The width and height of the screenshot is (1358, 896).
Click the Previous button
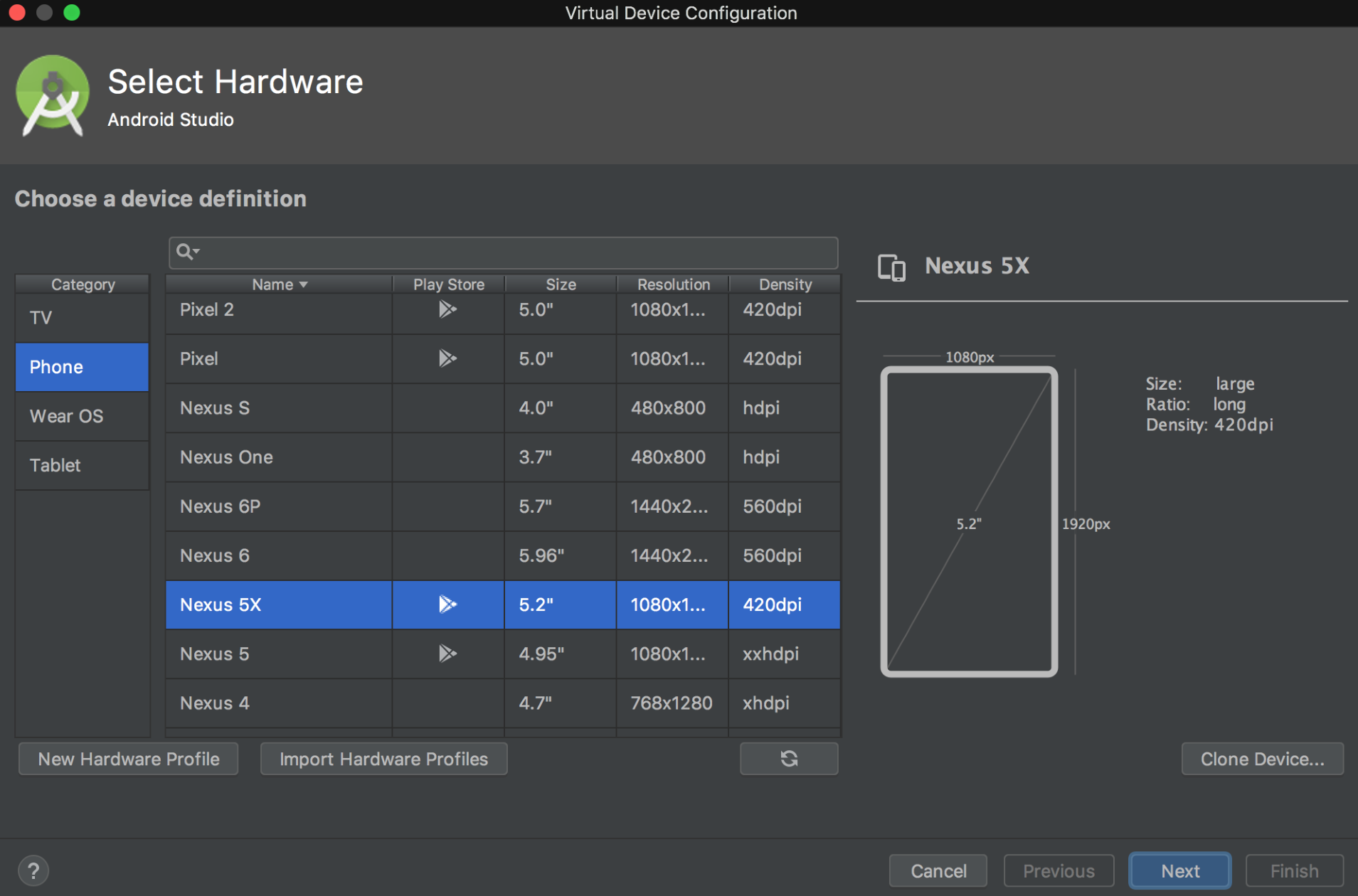1059,871
